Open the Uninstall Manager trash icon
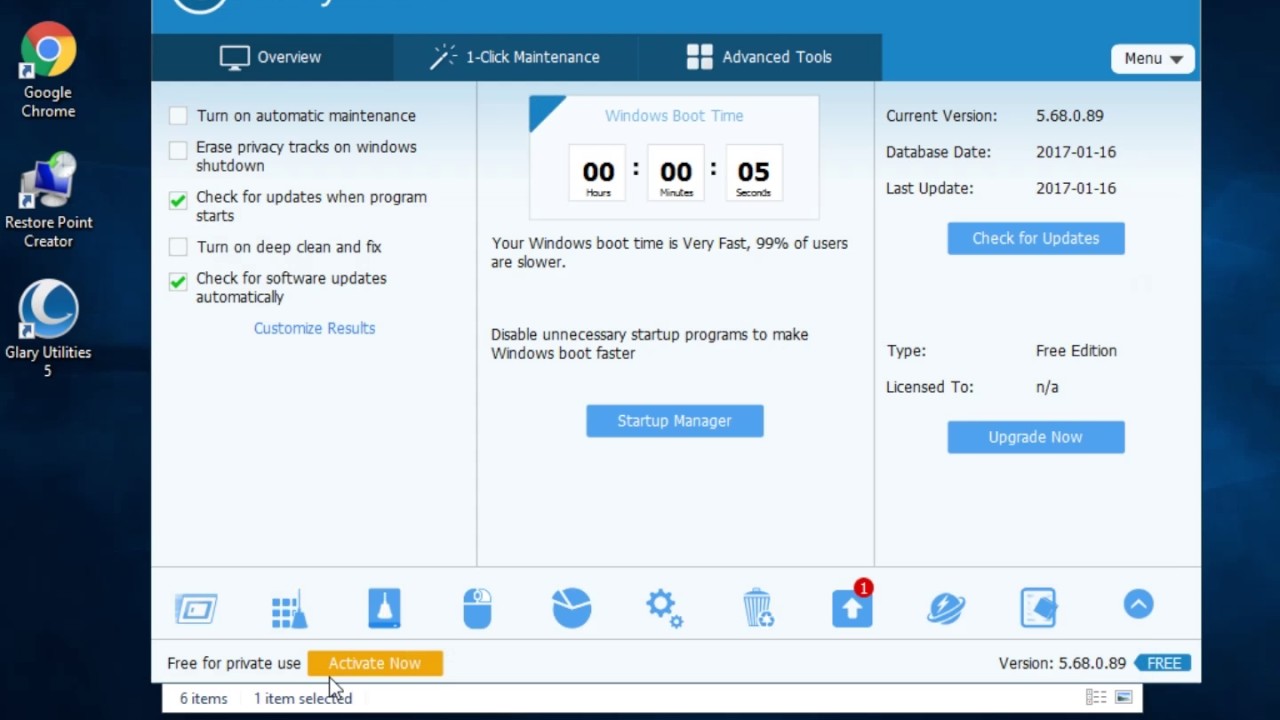 pos(757,608)
